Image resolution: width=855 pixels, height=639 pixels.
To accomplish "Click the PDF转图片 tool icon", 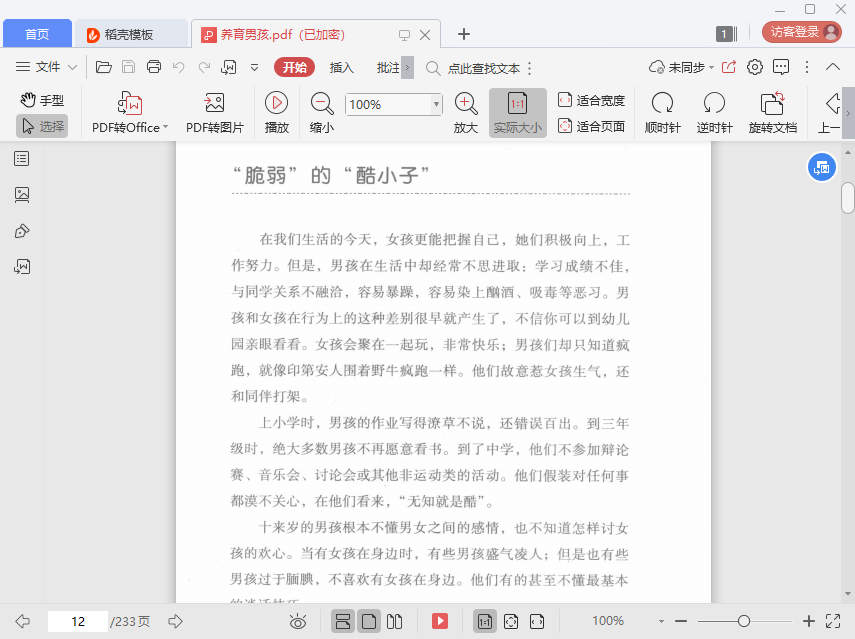I will [x=213, y=104].
